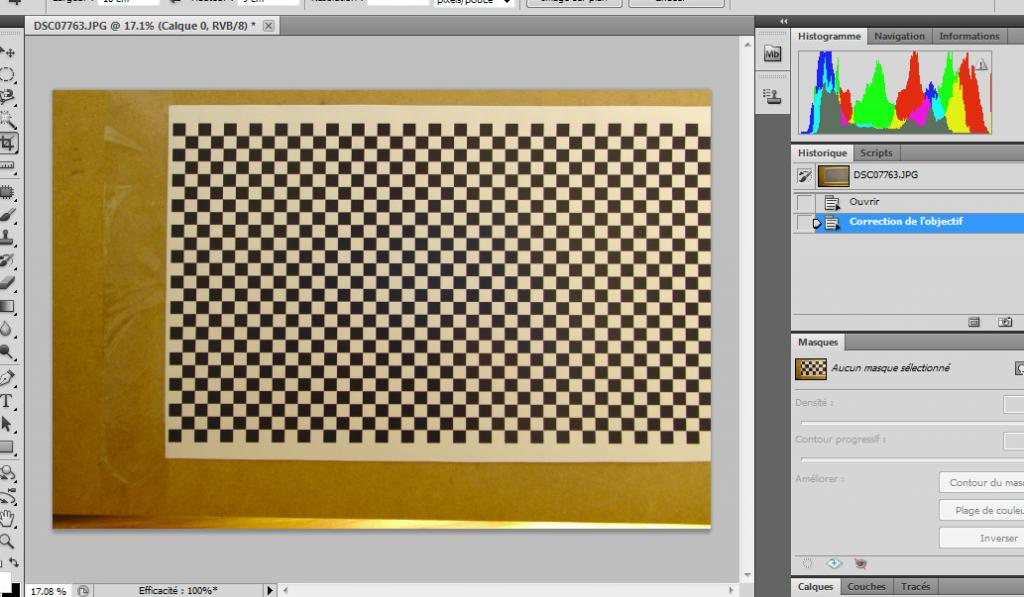Load selection from mask icon
Image resolution: width=1024 pixels, height=597 pixels.
point(808,564)
